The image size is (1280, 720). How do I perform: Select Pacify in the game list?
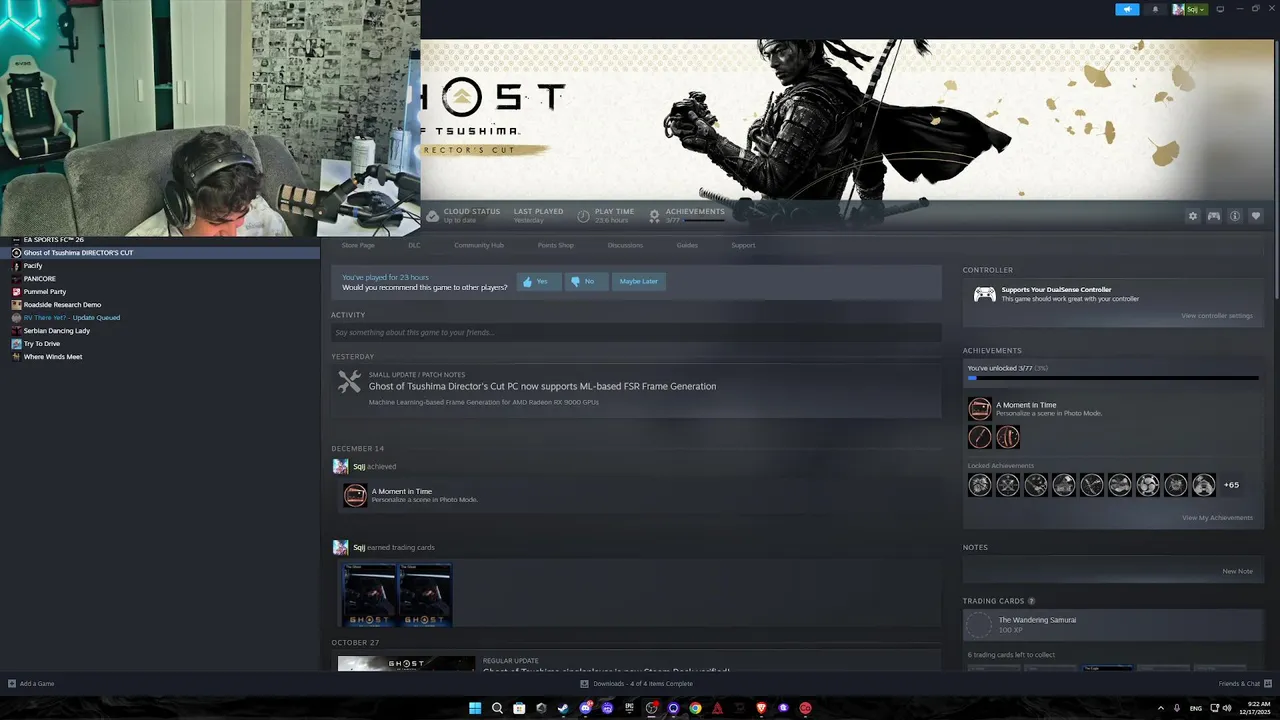pos(160,266)
